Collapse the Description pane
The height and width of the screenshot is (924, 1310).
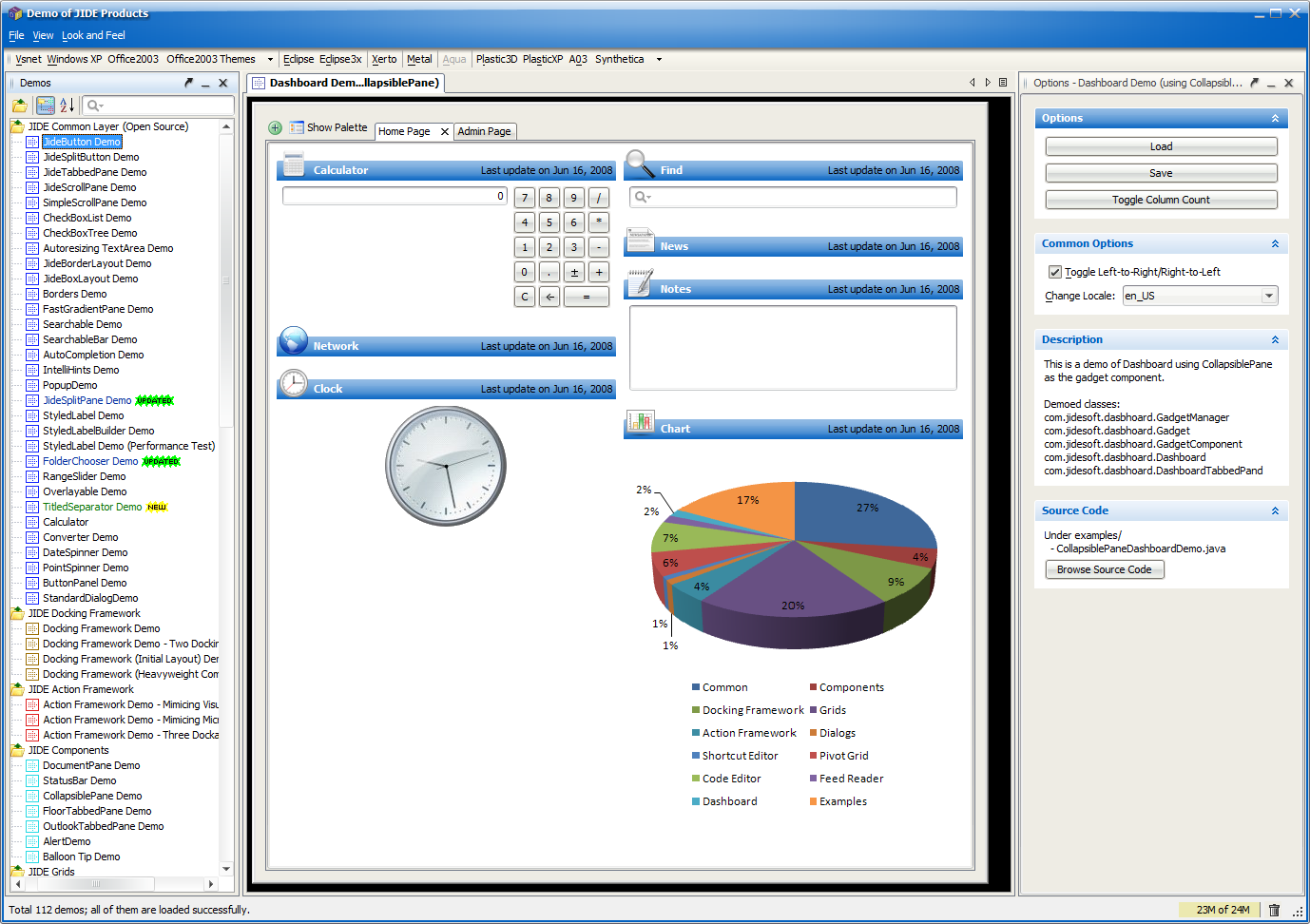[x=1275, y=340]
